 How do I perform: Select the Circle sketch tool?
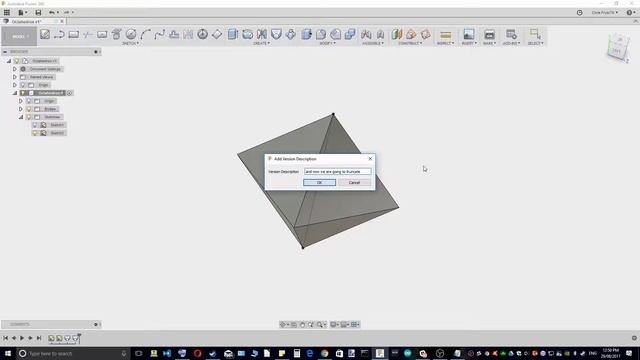[131, 34]
